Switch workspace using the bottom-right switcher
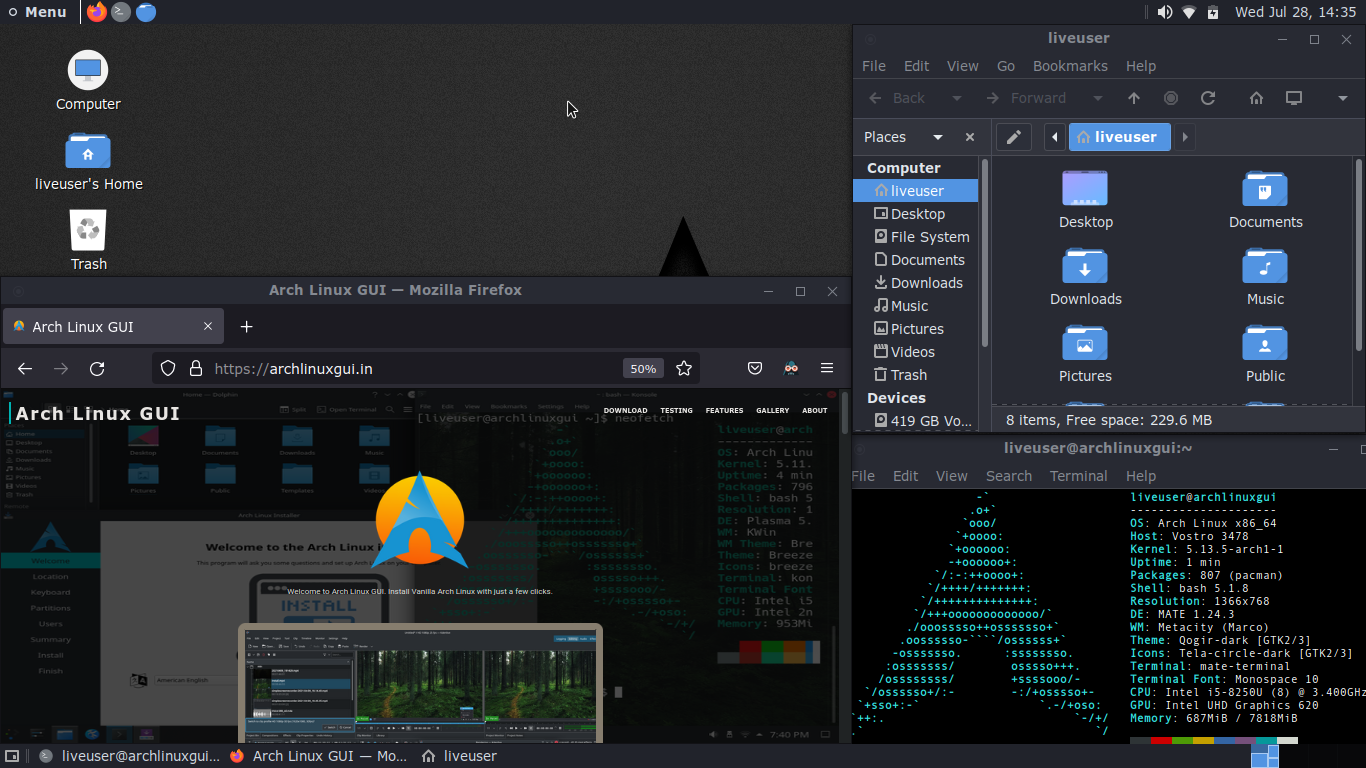 (x=1264, y=756)
